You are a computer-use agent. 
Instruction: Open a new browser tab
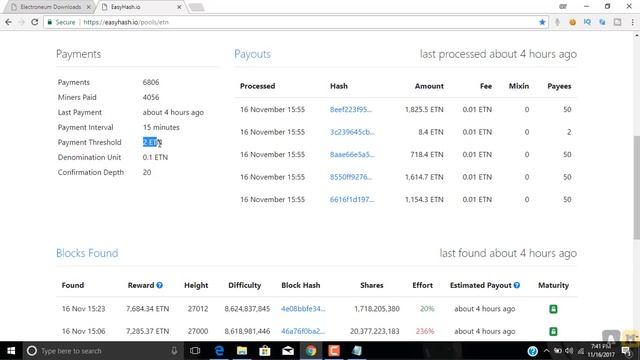(x=196, y=7)
